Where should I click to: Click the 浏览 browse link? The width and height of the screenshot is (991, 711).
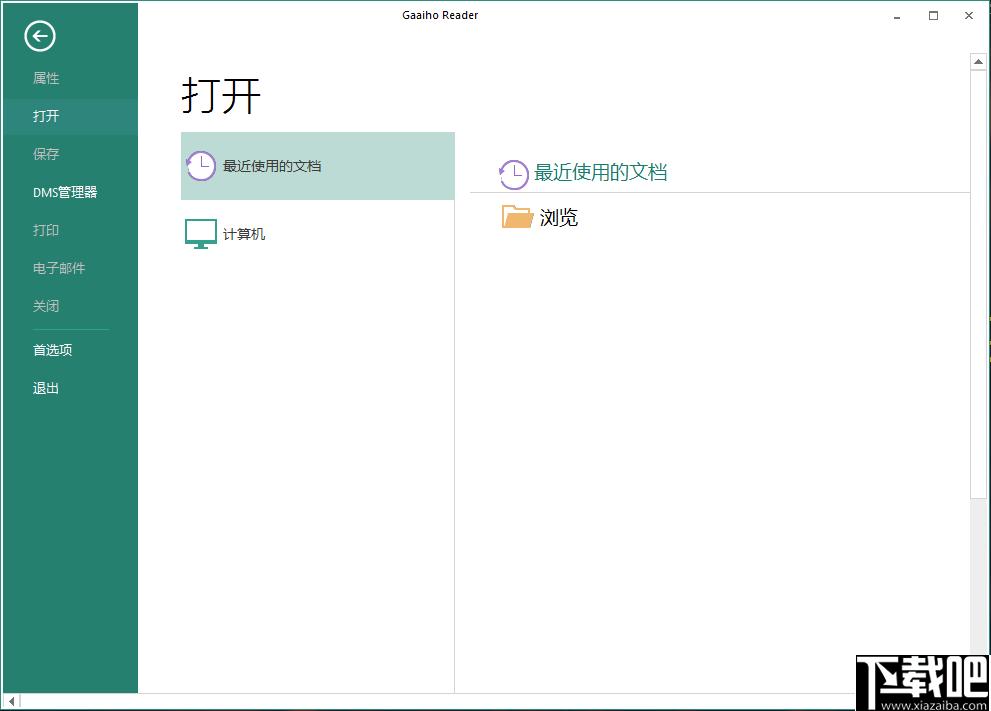pos(559,217)
